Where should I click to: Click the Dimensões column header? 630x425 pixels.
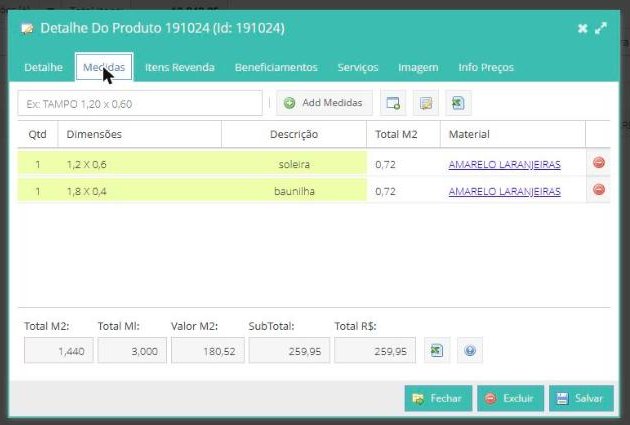(x=140, y=134)
